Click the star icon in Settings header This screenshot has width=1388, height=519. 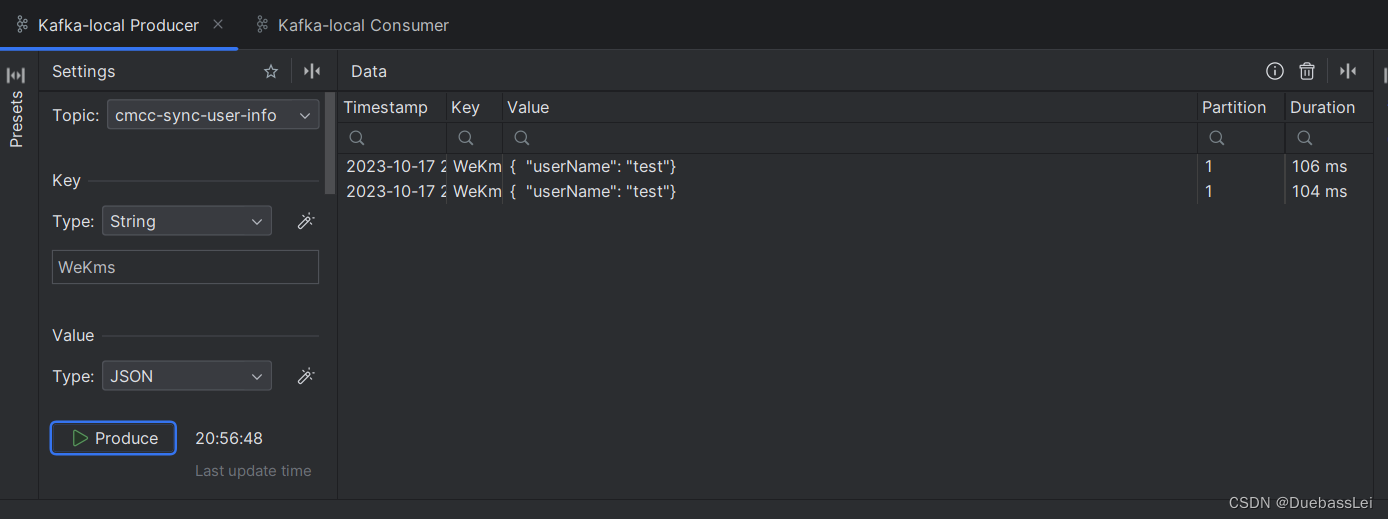tap(271, 71)
